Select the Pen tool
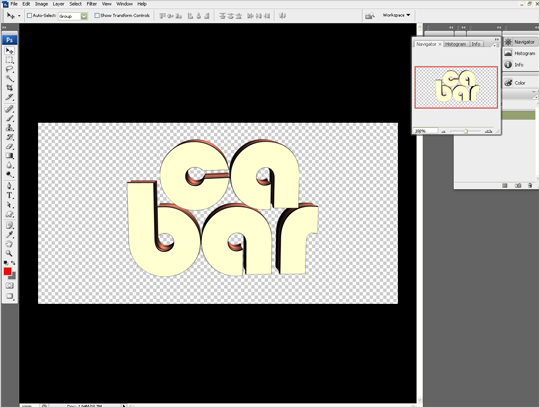Image resolution: width=540 pixels, height=408 pixels. coord(10,186)
